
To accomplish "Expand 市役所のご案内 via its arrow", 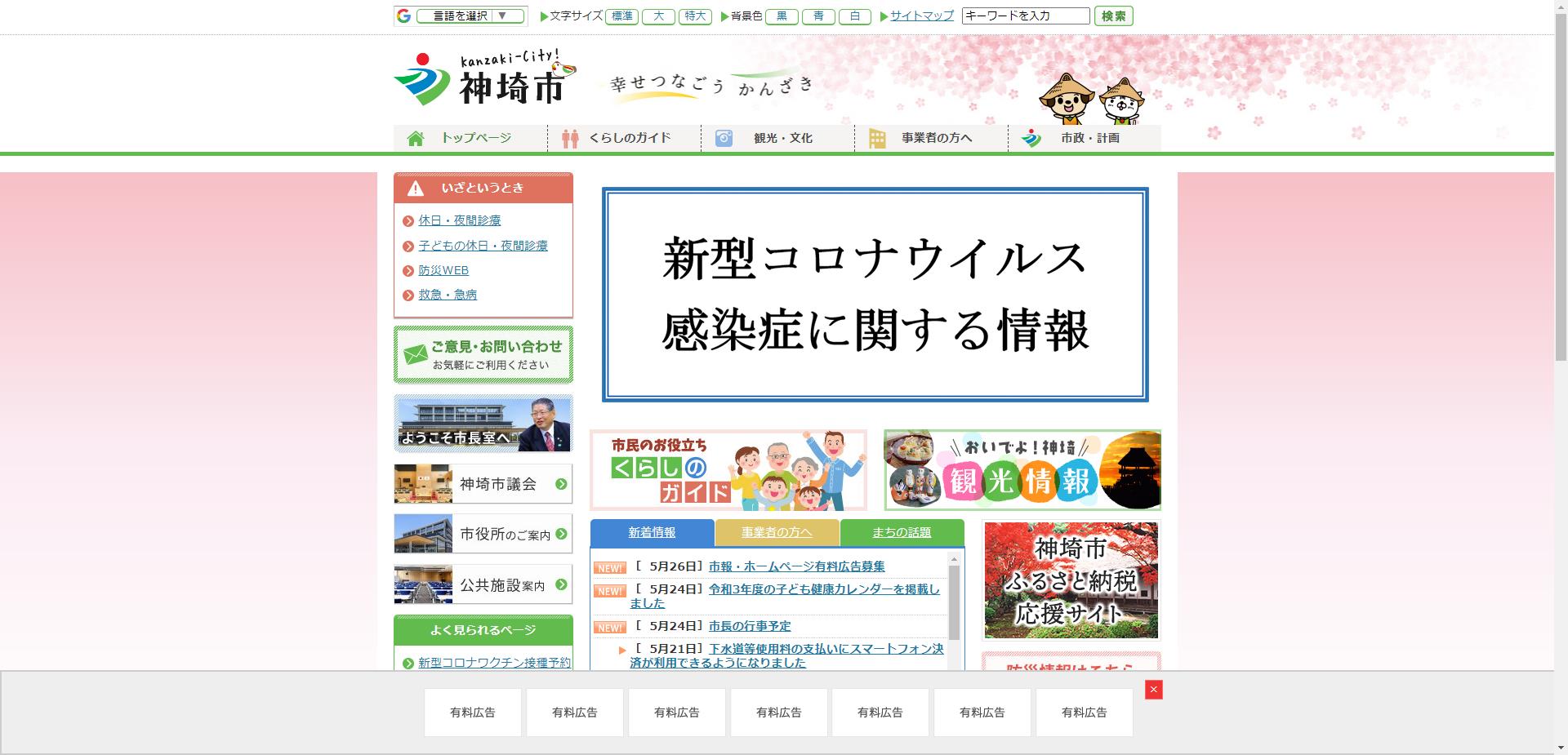I will (560, 534).
